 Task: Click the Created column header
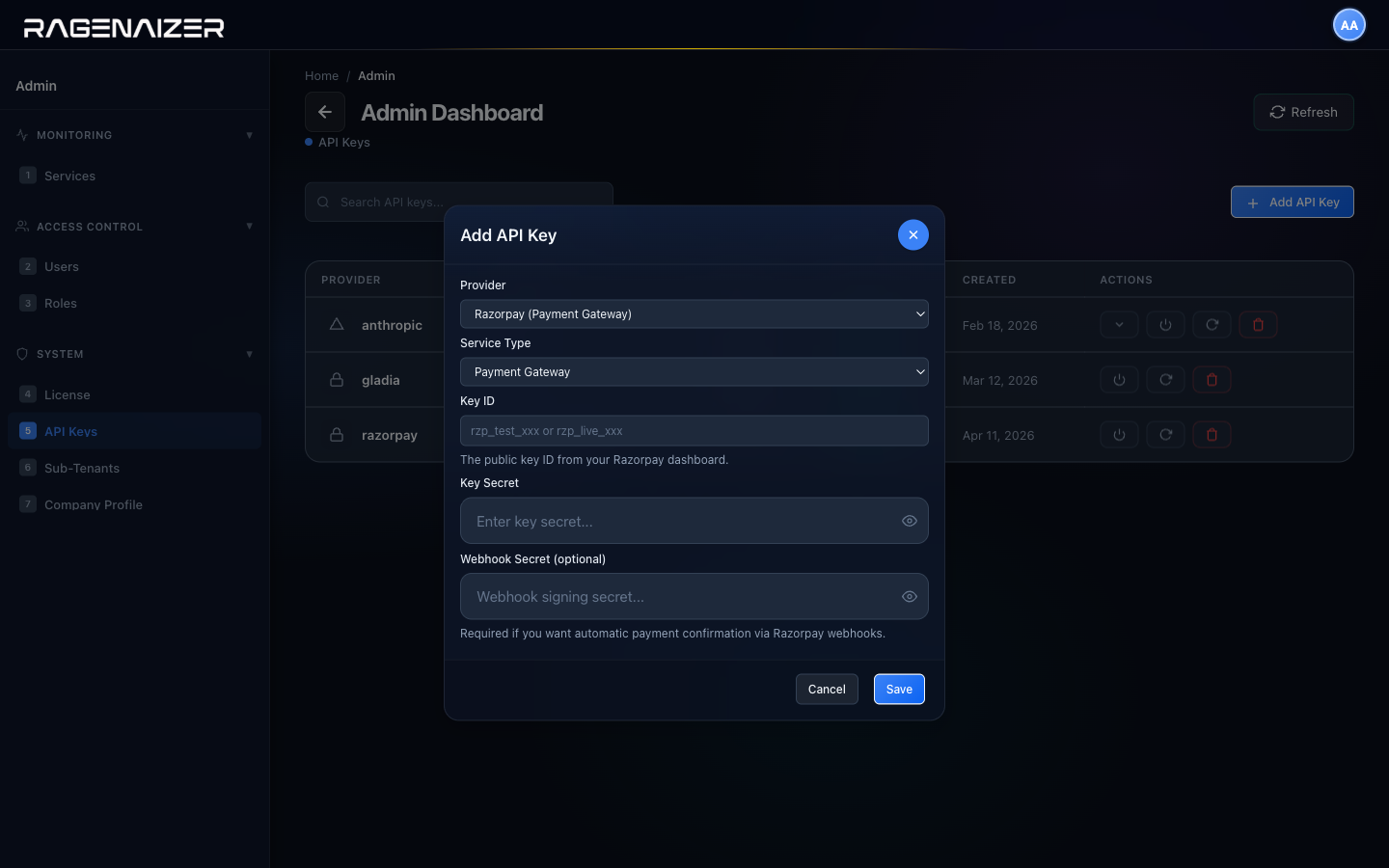coord(989,280)
